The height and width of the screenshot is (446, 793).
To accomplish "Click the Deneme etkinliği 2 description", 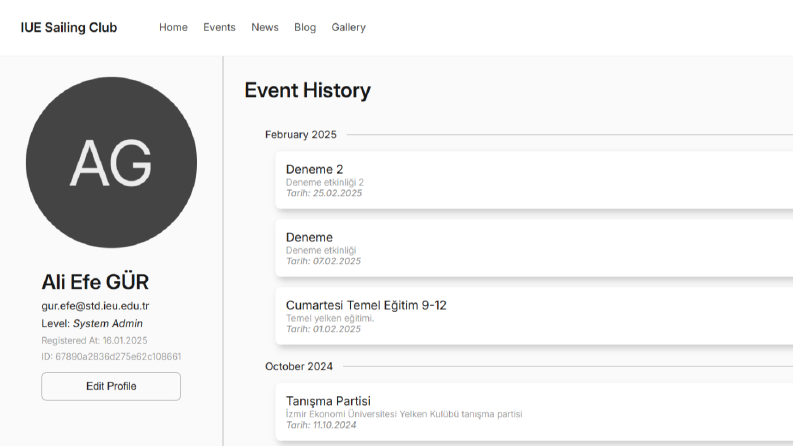I will point(325,182).
